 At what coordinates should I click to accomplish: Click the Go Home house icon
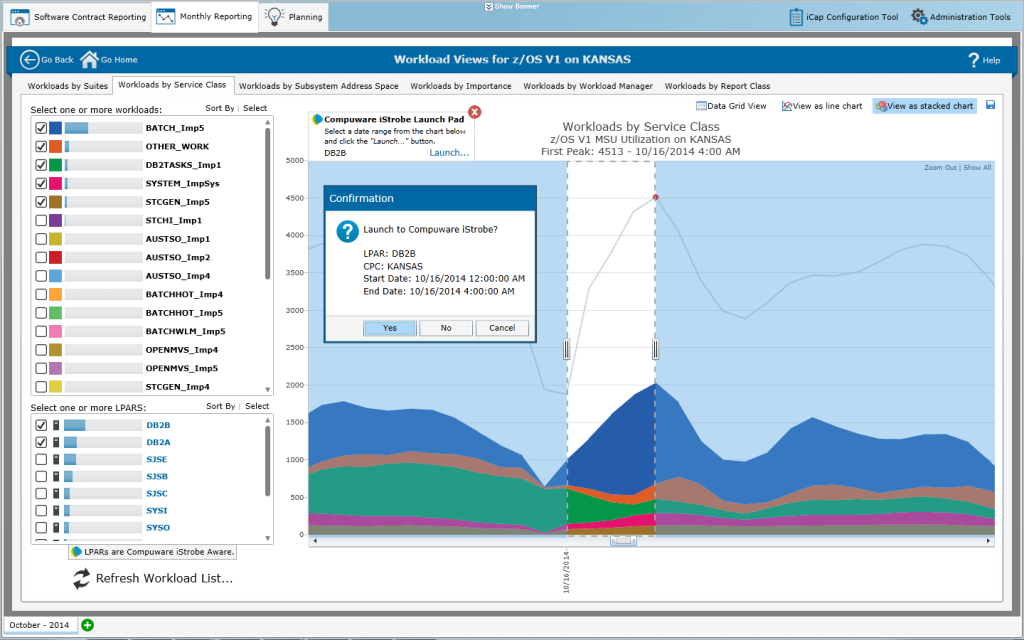pyautogui.click(x=89, y=59)
